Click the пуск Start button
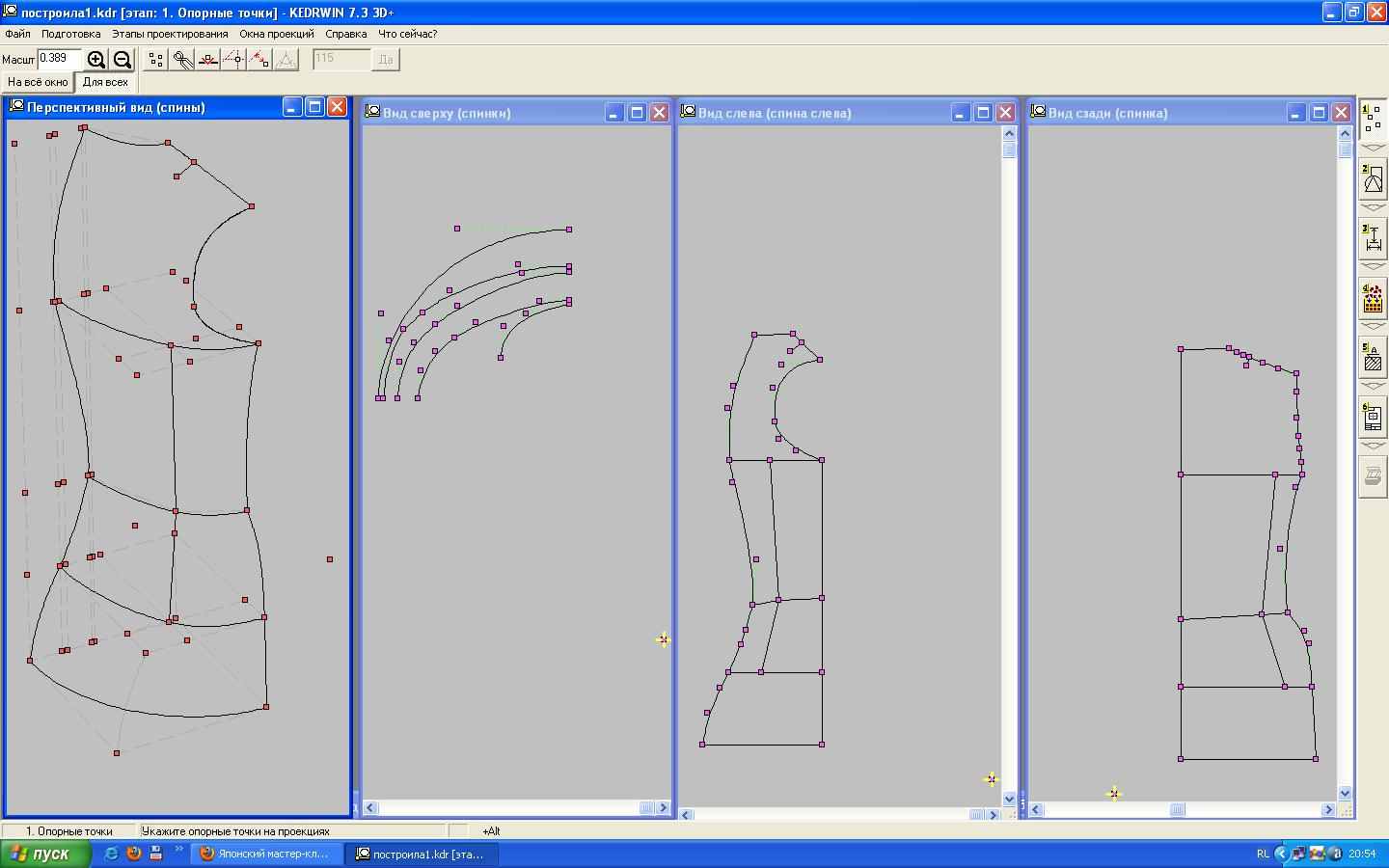Image resolution: width=1389 pixels, height=868 pixels. (x=46, y=854)
